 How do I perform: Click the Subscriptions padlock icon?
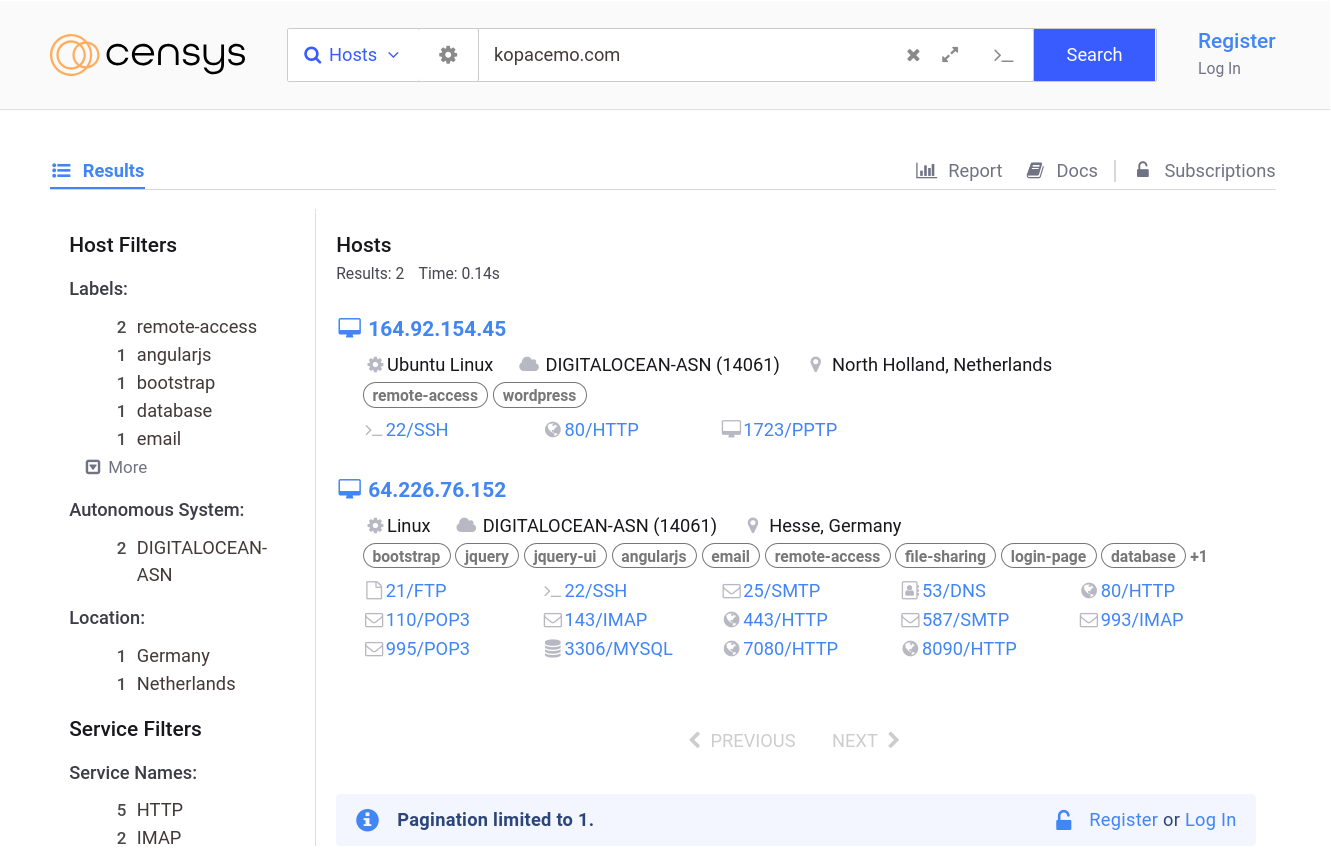pos(1142,170)
